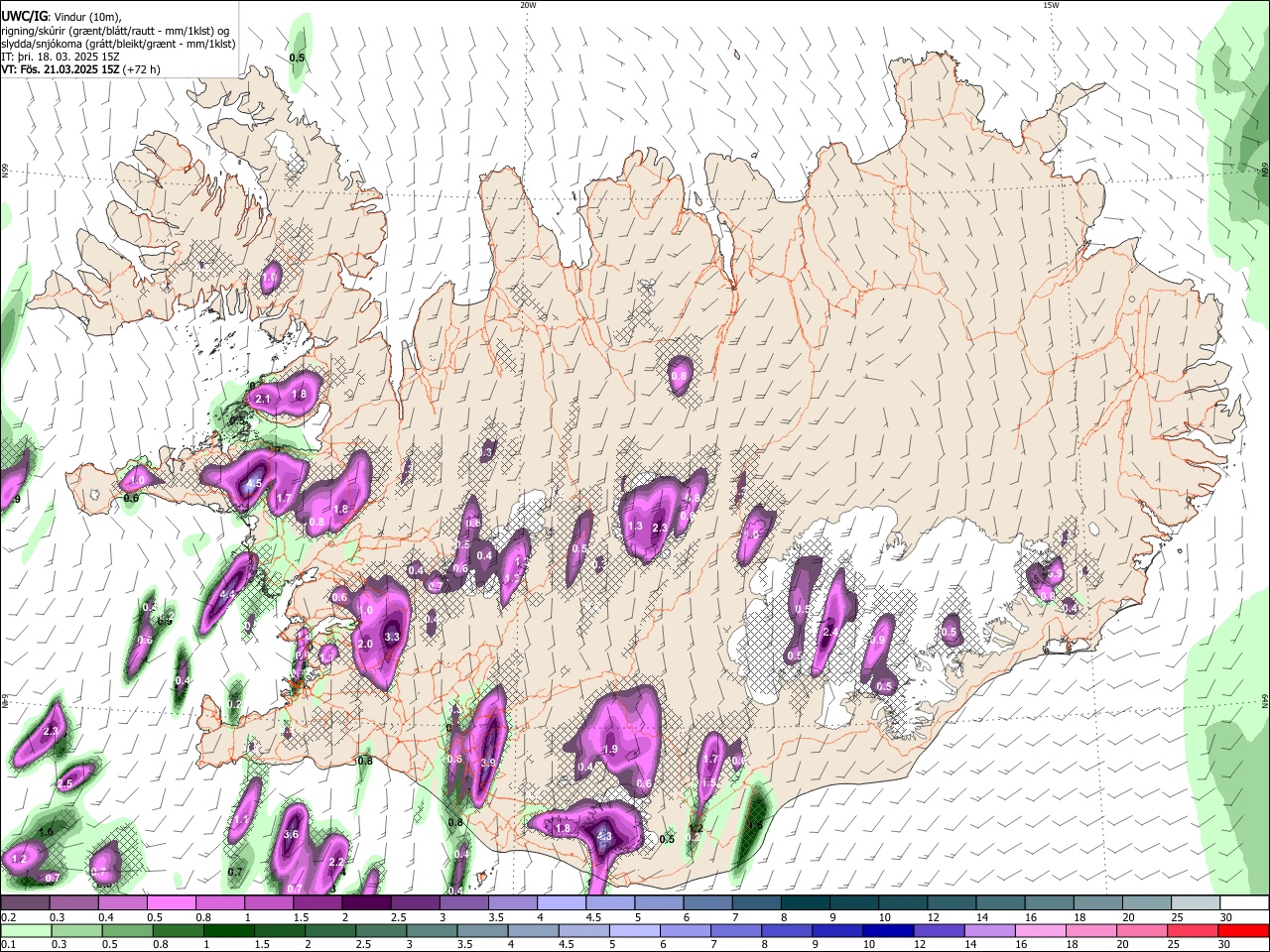
Task: Click the 2.0 precipitation value on the map
Action: (x=364, y=645)
